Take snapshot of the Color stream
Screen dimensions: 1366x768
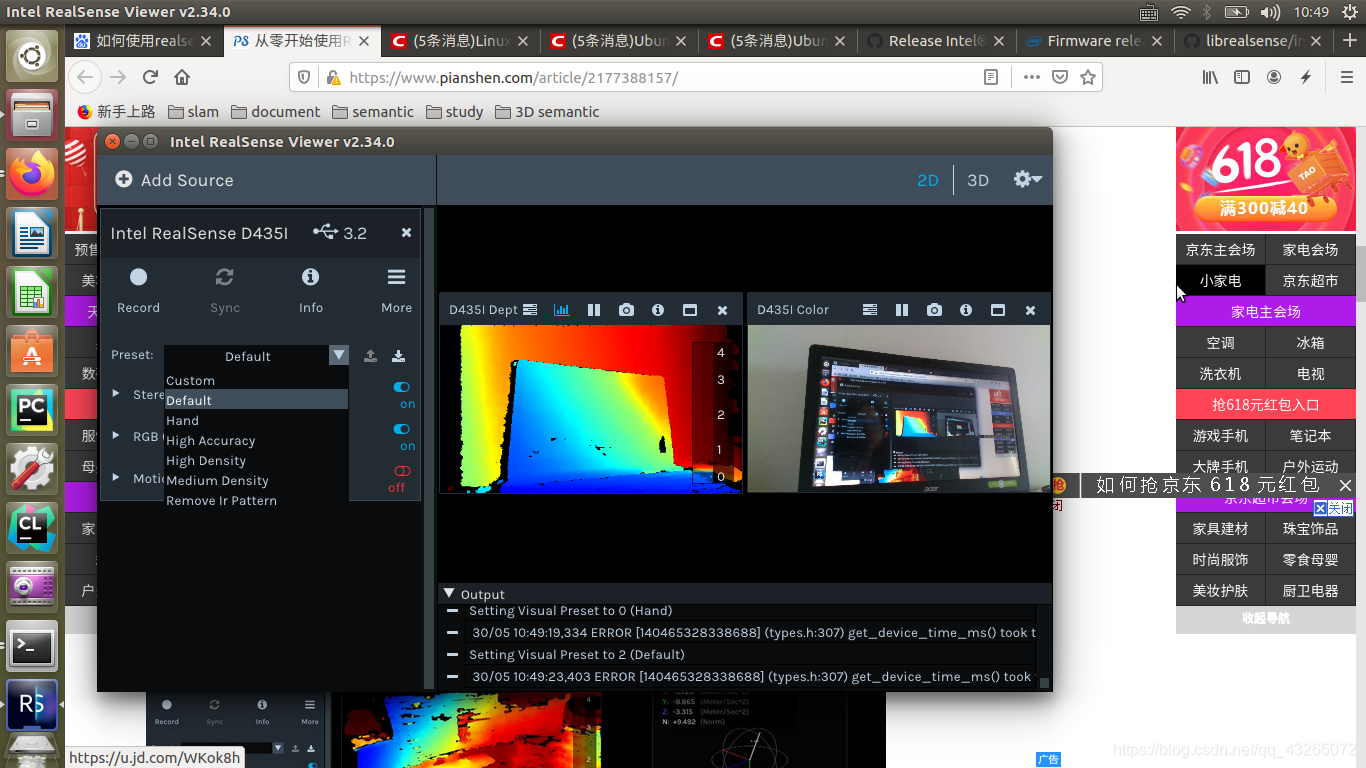tap(934, 310)
